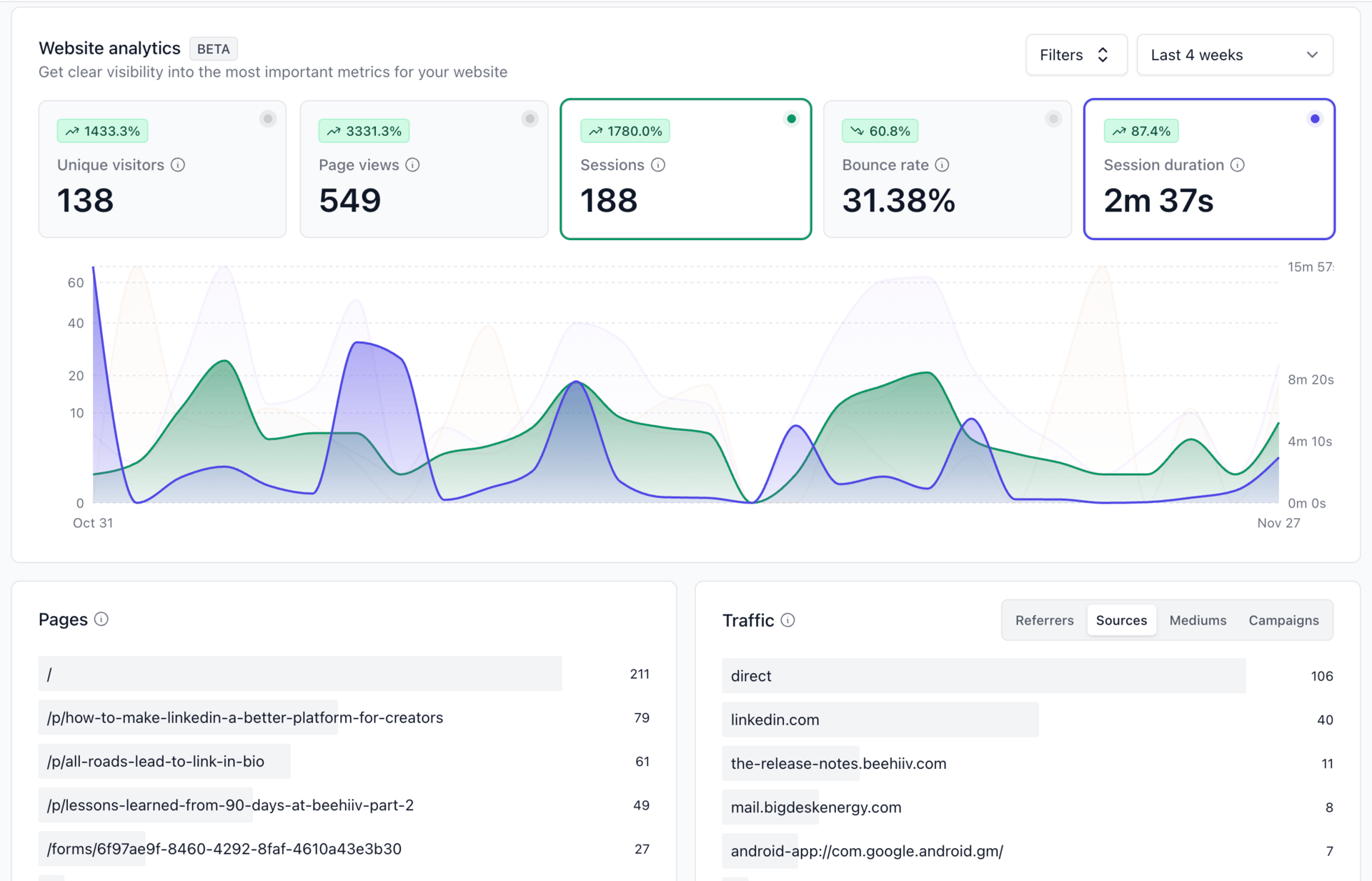Click info icon beside Session duration
This screenshot has width=1372, height=881.
click(1237, 165)
